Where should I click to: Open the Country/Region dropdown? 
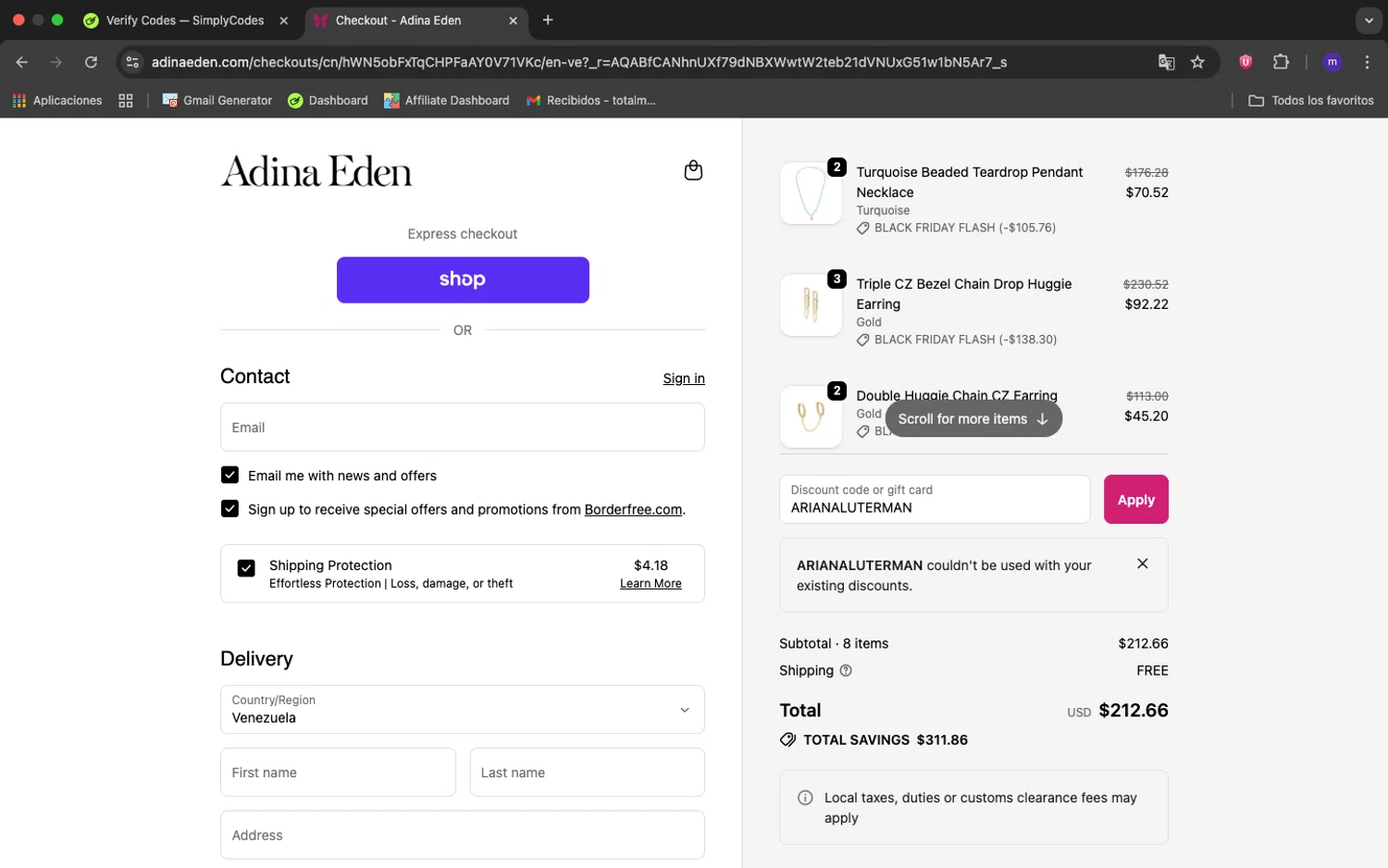(x=463, y=710)
